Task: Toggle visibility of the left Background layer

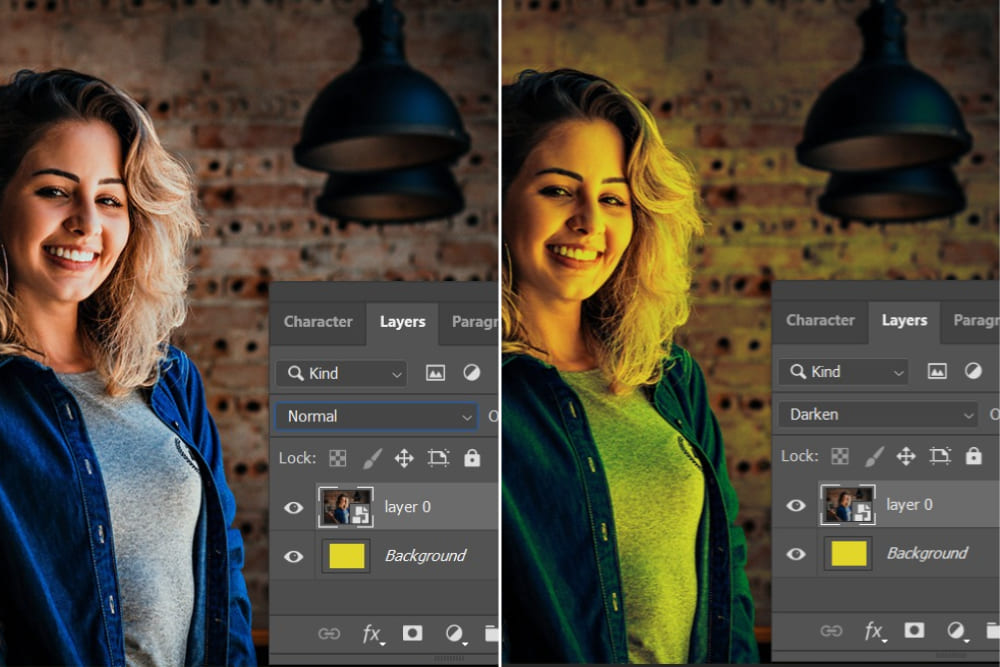Action: click(293, 556)
